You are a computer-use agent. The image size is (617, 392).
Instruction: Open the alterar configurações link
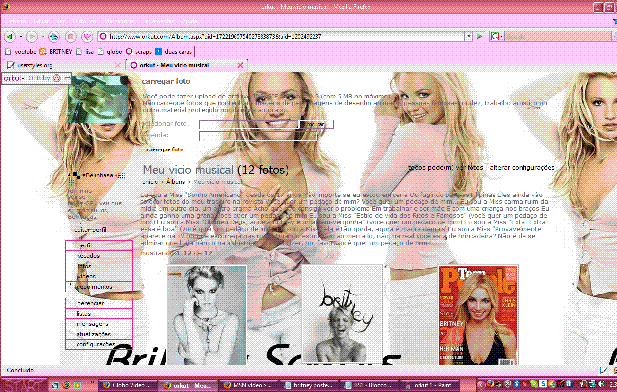coord(522,167)
